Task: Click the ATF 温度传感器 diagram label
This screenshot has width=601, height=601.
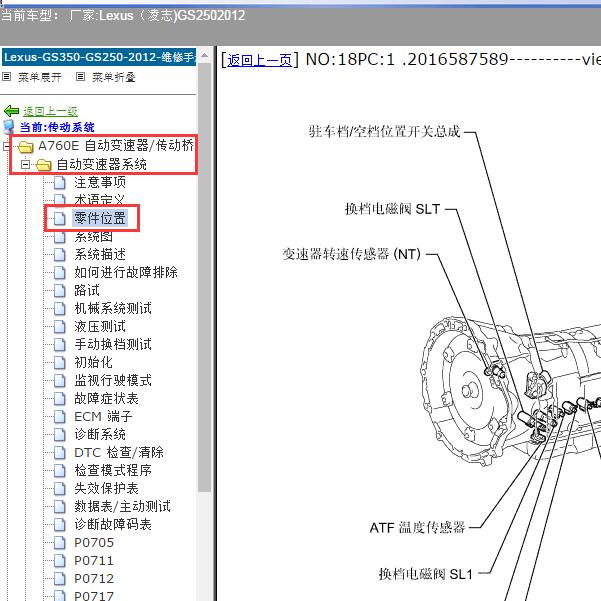Action: click(x=417, y=528)
